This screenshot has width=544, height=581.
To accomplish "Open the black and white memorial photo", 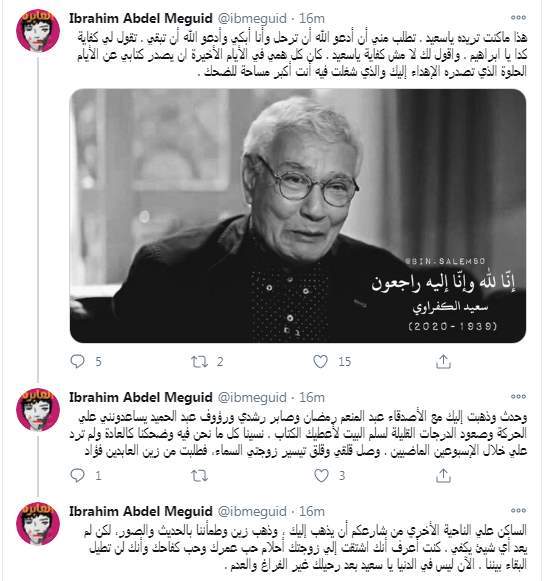I will tap(298, 216).
